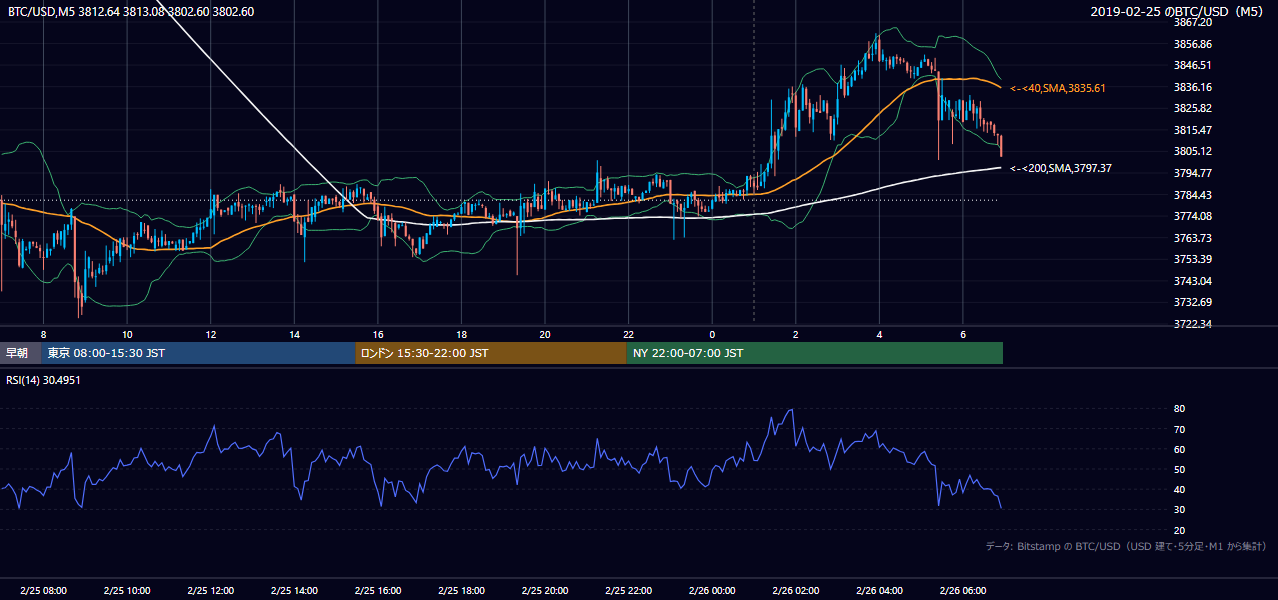This screenshot has height=600, width=1278.
Task: Click hour tick 8 under the price chart
Action: click(43, 334)
